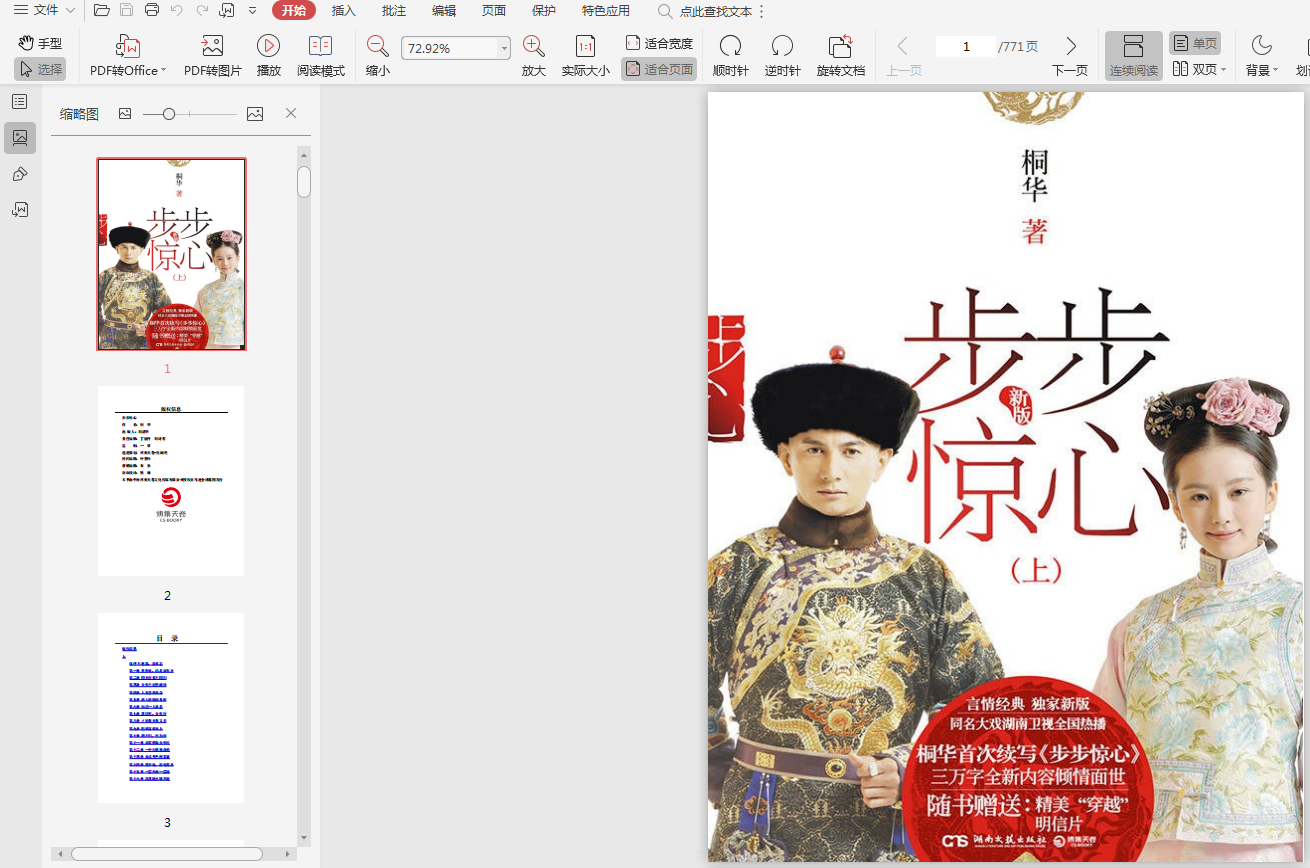Switch to the 开始 tab
The width and height of the screenshot is (1310, 868).
(294, 11)
